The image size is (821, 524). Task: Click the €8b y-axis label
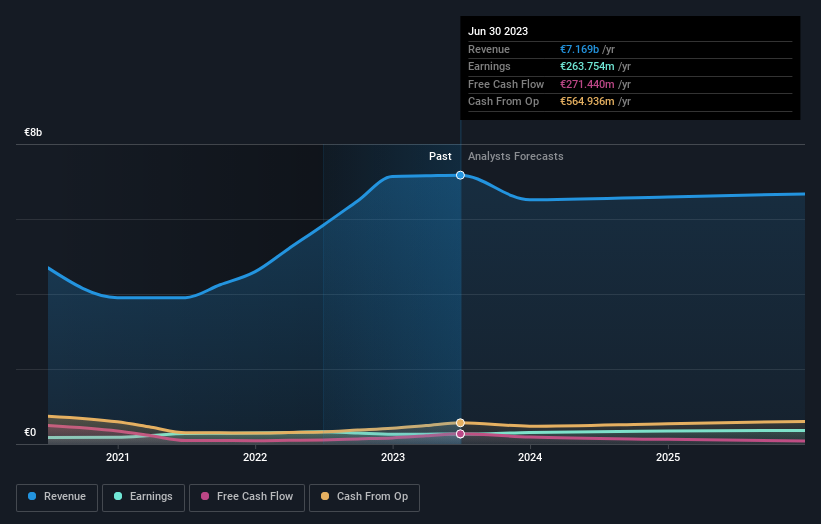(33, 132)
